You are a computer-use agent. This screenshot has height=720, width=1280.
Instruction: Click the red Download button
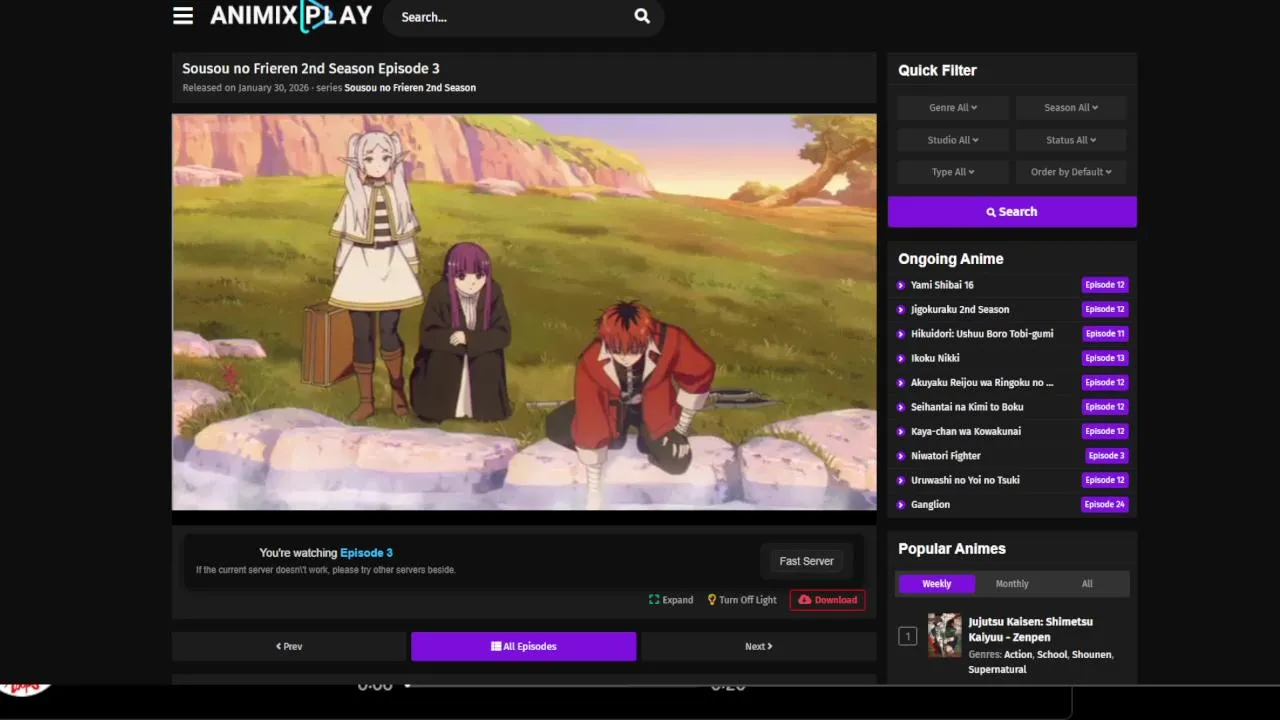click(x=827, y=600)
